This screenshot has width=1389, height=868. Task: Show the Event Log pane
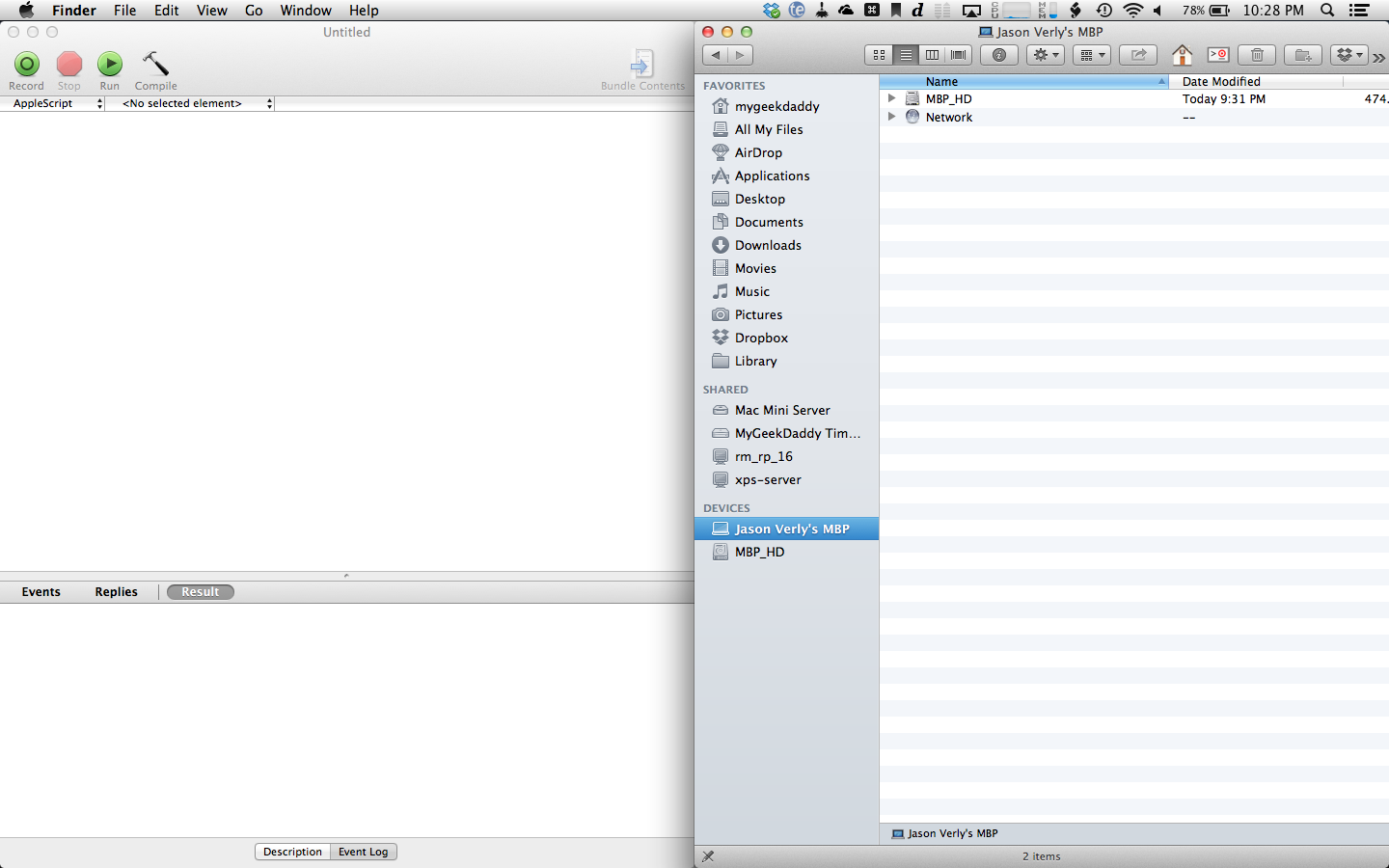364,852
